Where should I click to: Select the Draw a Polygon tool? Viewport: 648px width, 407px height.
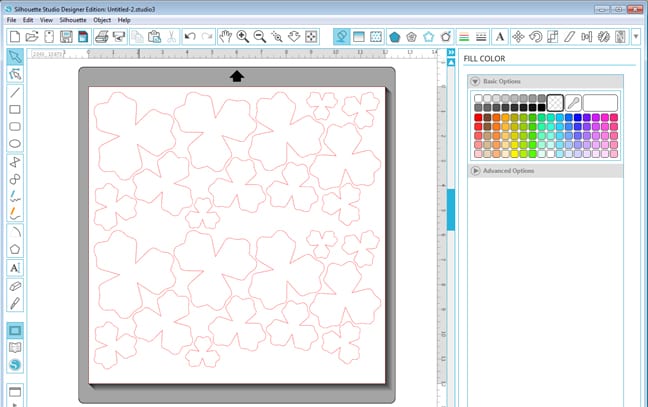pos(15,249)
